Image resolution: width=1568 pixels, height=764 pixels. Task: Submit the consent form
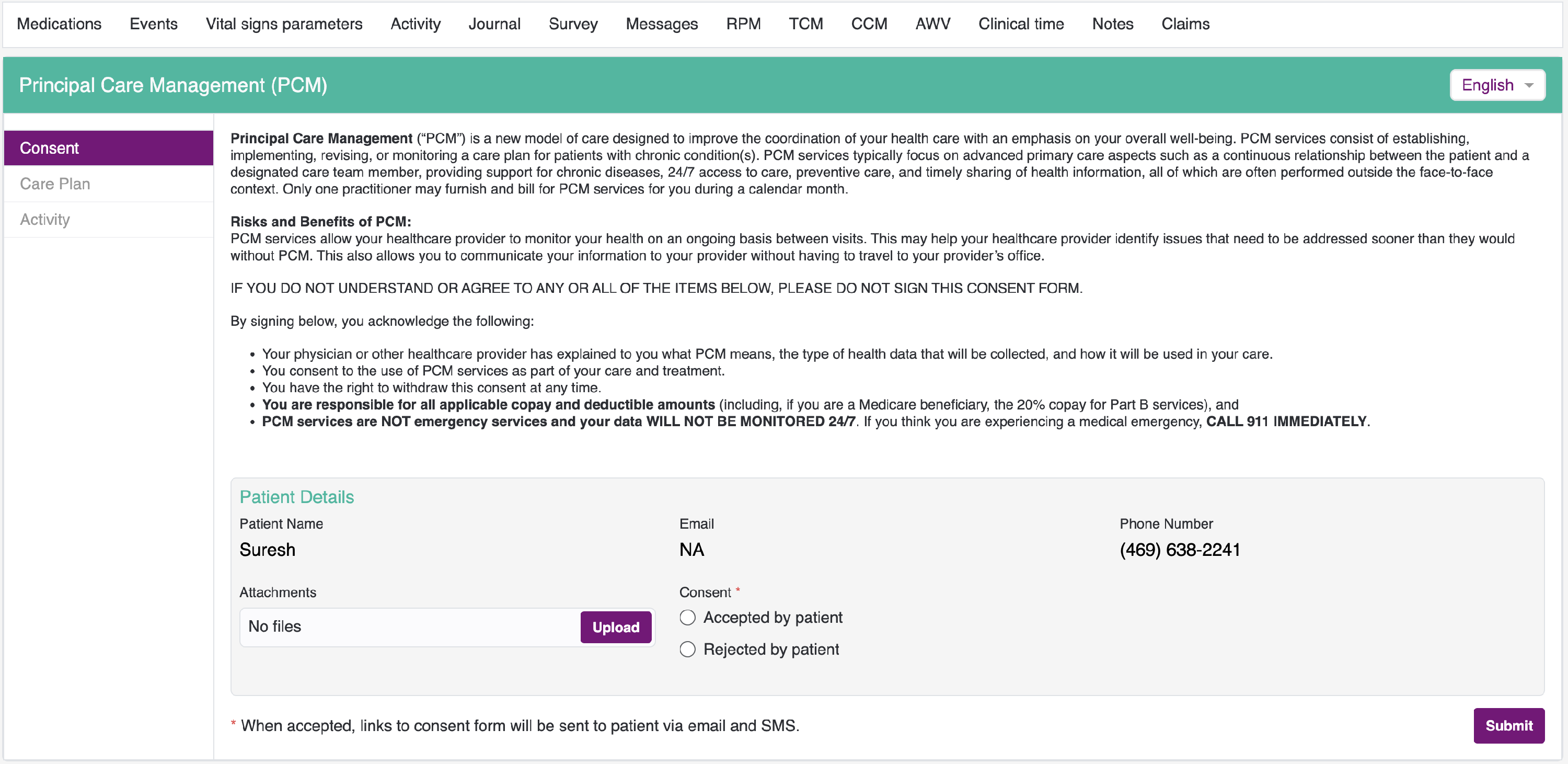point(1508,725)
